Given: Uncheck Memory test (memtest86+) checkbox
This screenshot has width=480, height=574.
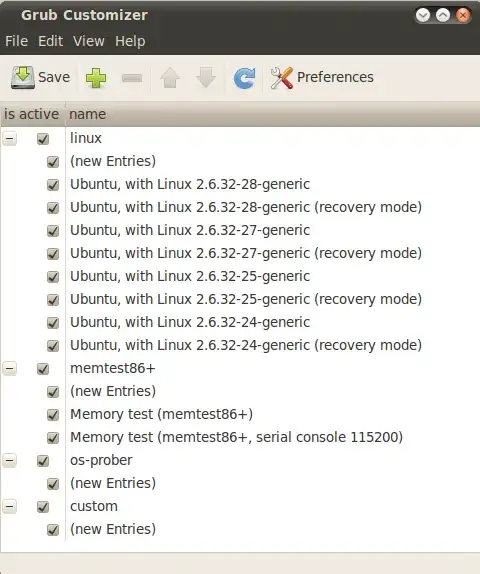Looking at the screenshot, I should tap(53, 415).
